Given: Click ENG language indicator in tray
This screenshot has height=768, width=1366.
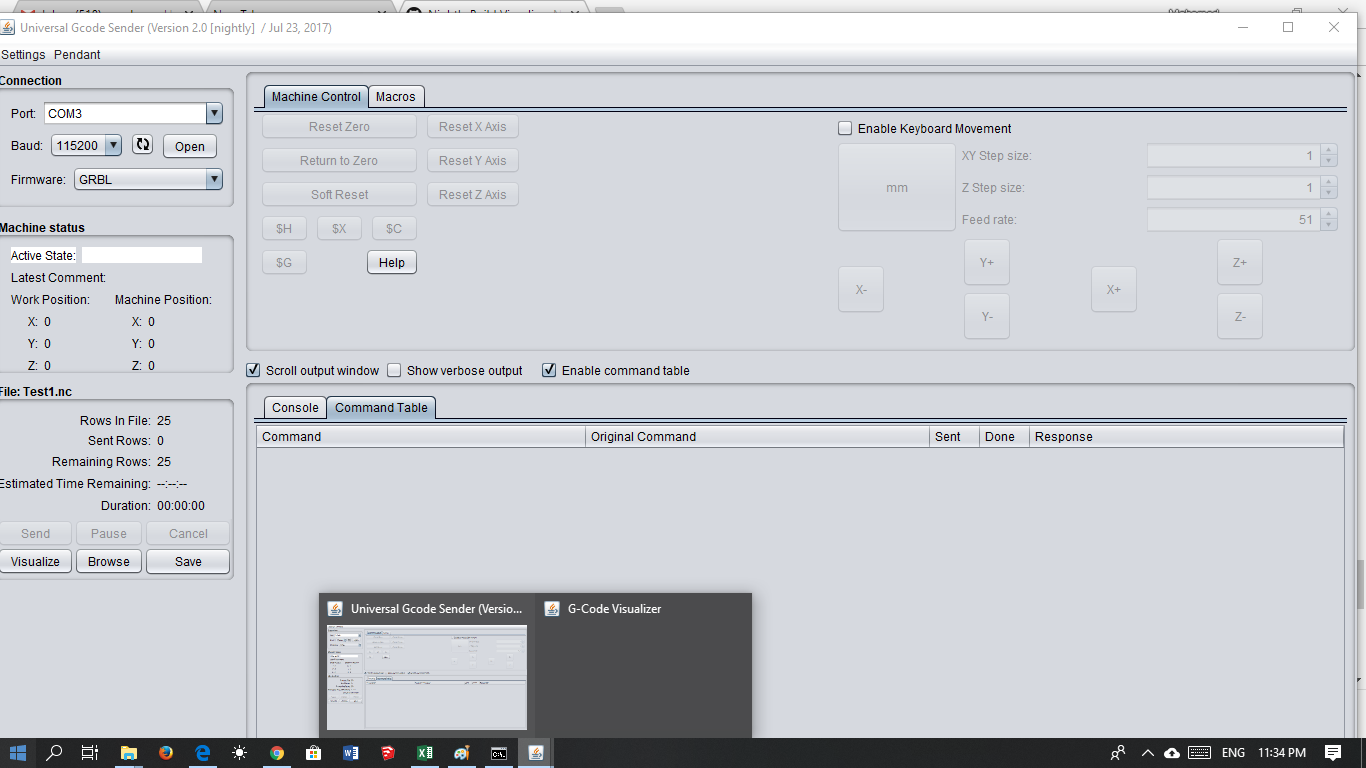Looking at the screenshot, I should coord(1233,753).
